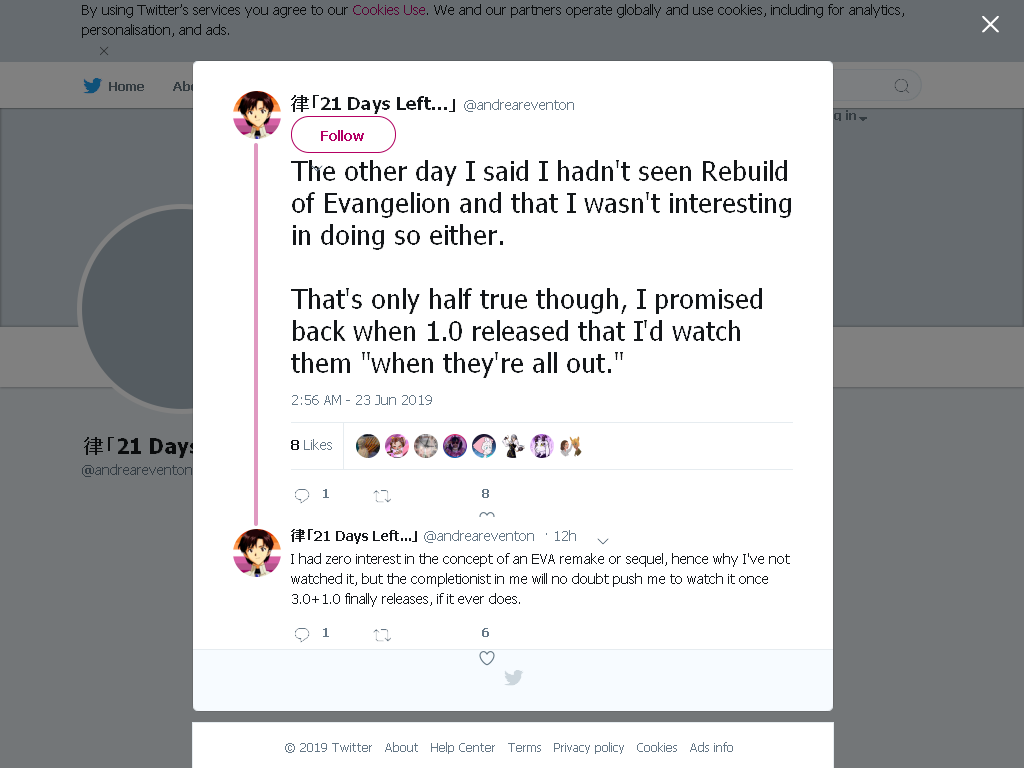Open the Help Center footer link

[x=462, y=747]
